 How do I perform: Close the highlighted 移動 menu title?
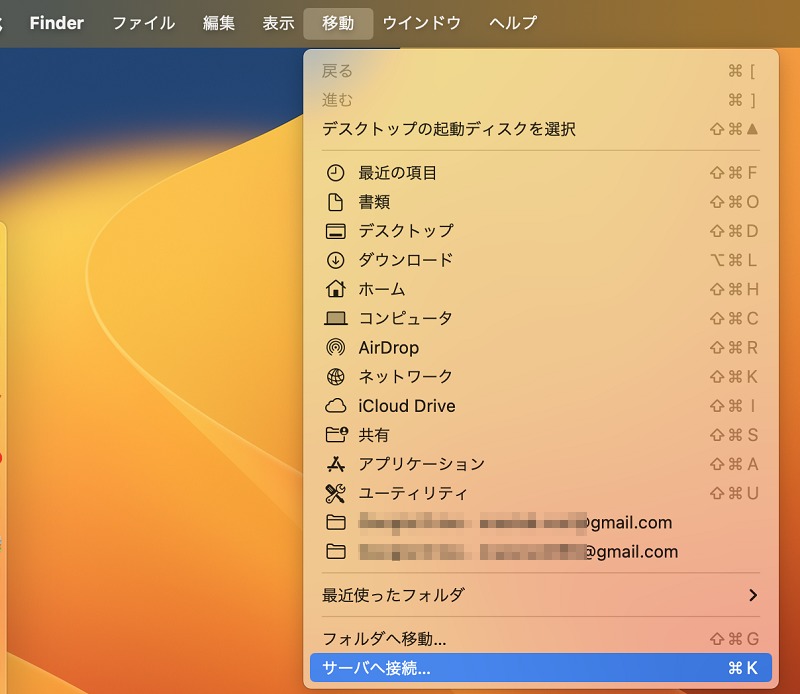(x=338, y=23)
